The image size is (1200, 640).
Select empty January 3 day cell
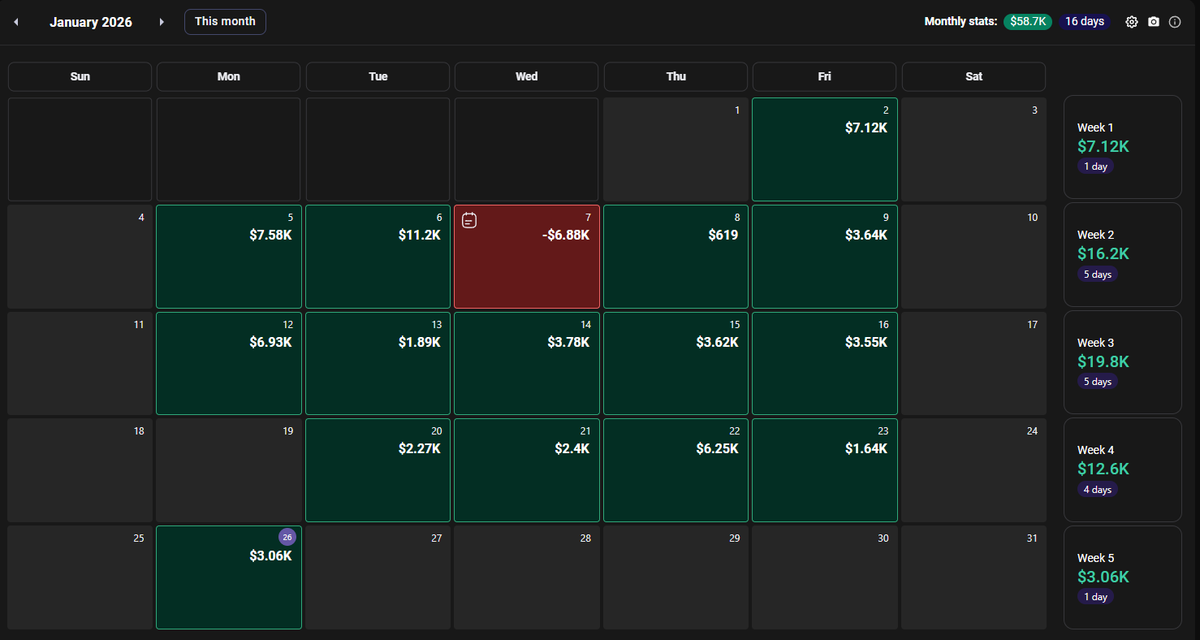click(974, 149)
